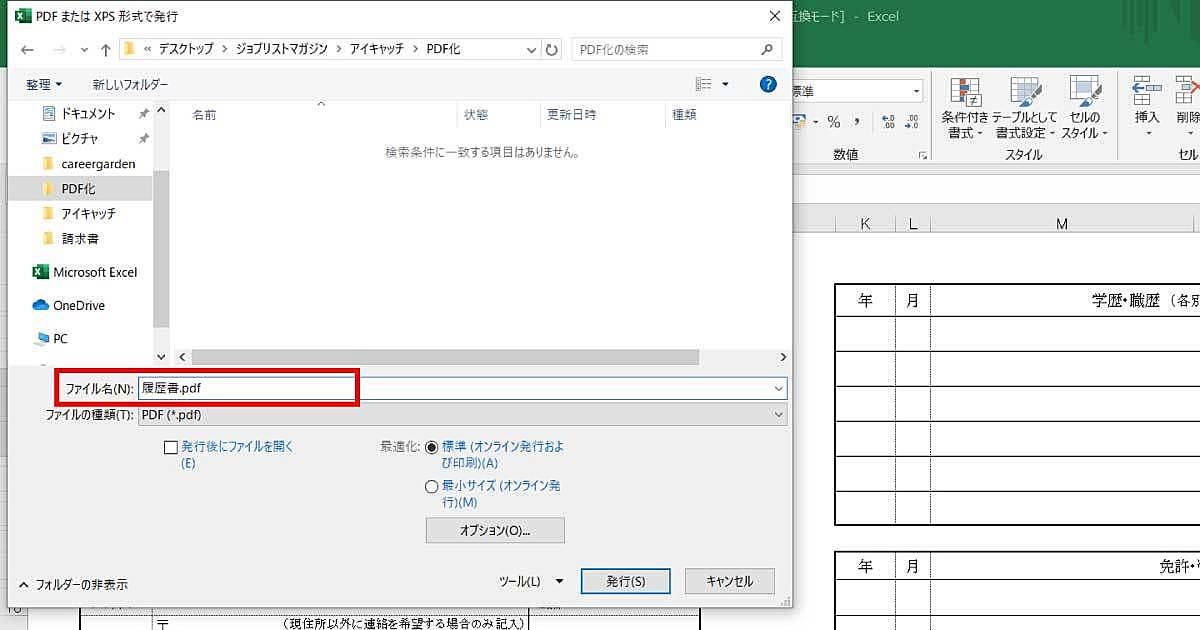Screen dimensions: 1200x630
Task: Change the file view layout icon
Action: coord(704,85)
